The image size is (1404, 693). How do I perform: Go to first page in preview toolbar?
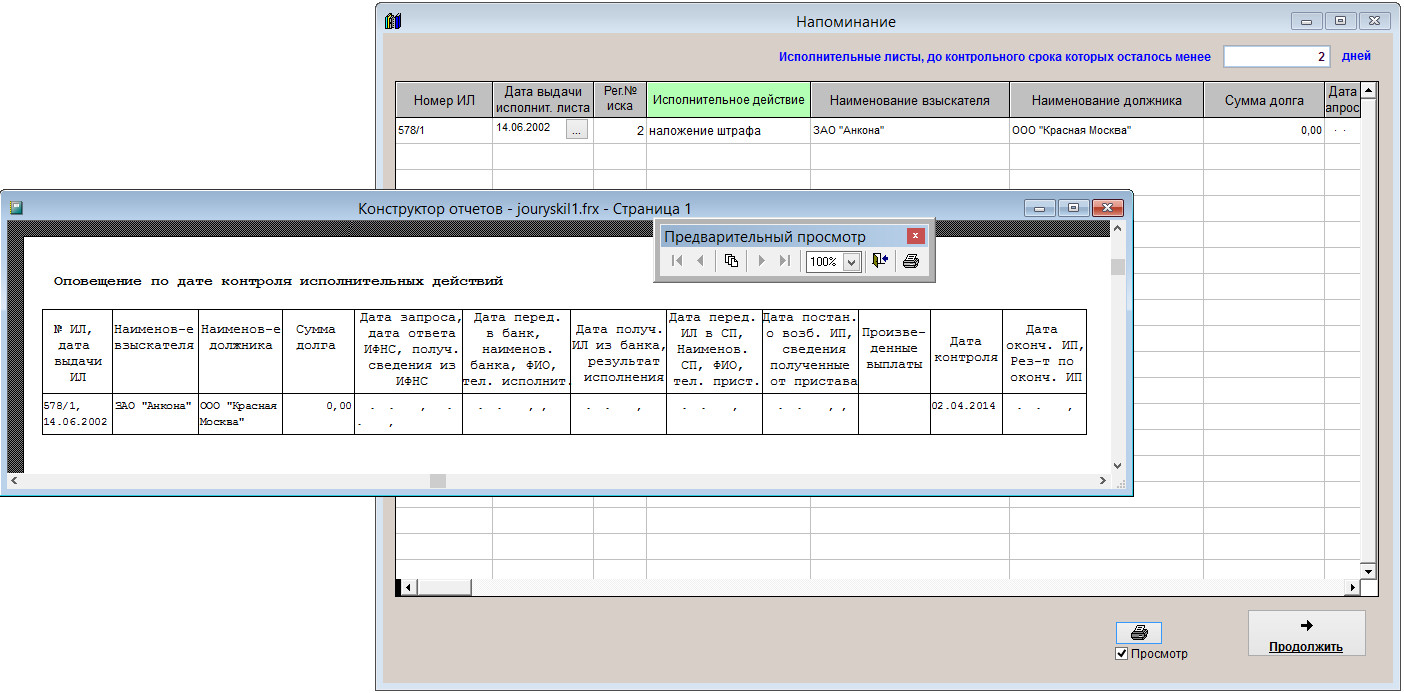click(x=677, y=261)
